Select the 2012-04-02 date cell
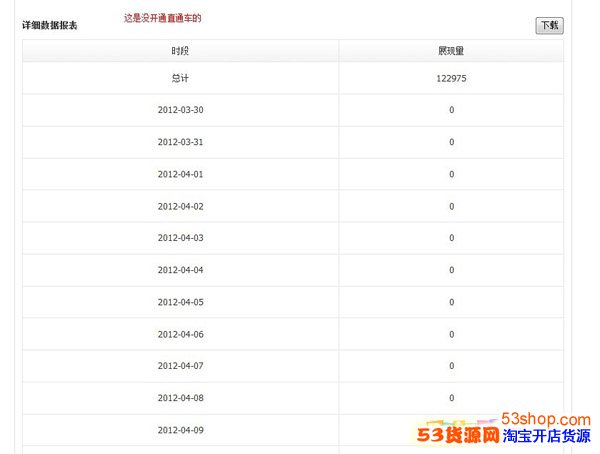Viewport: 600px width, 454px height. [181, 206]
